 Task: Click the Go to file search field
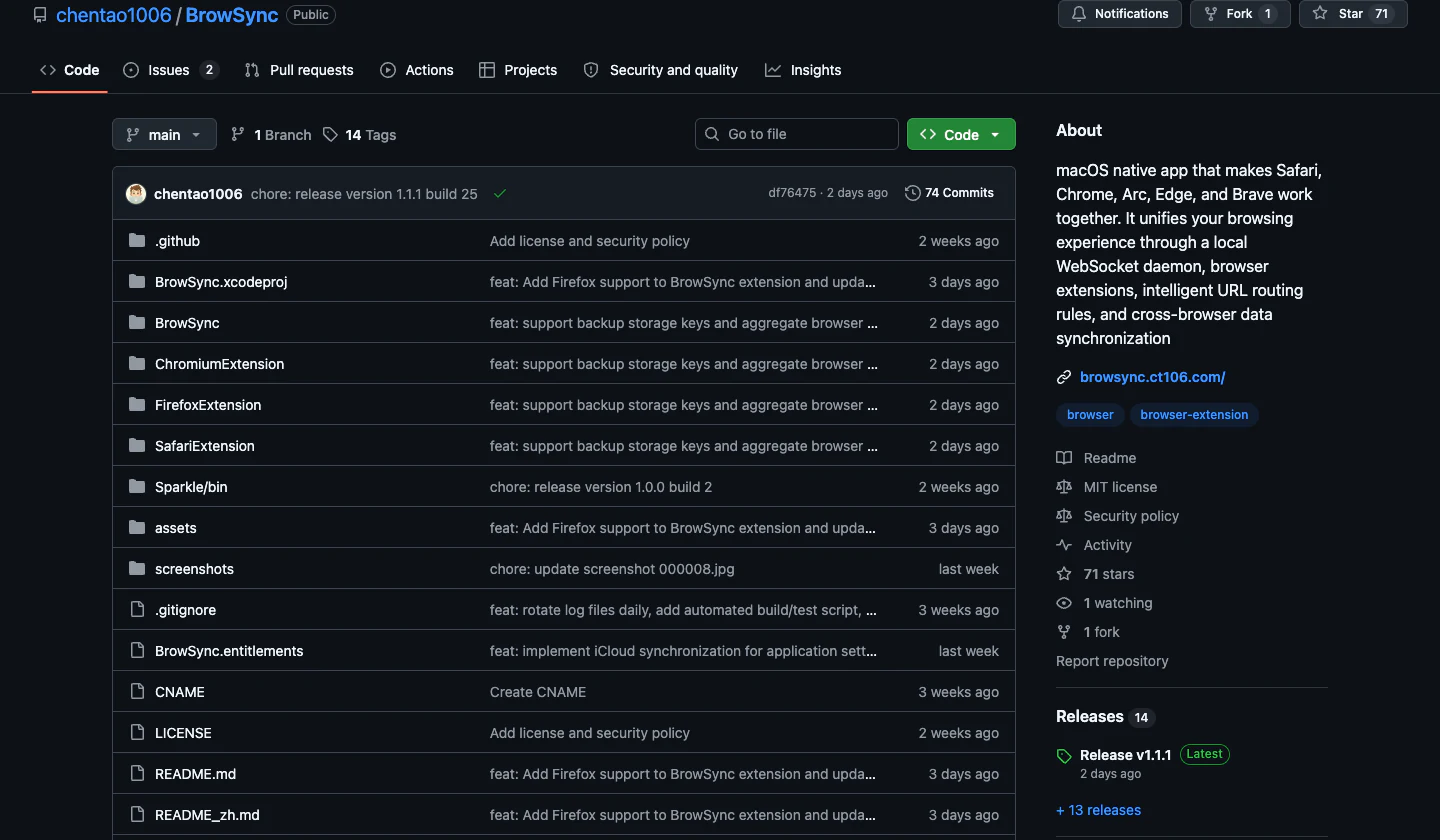[797, 134]
